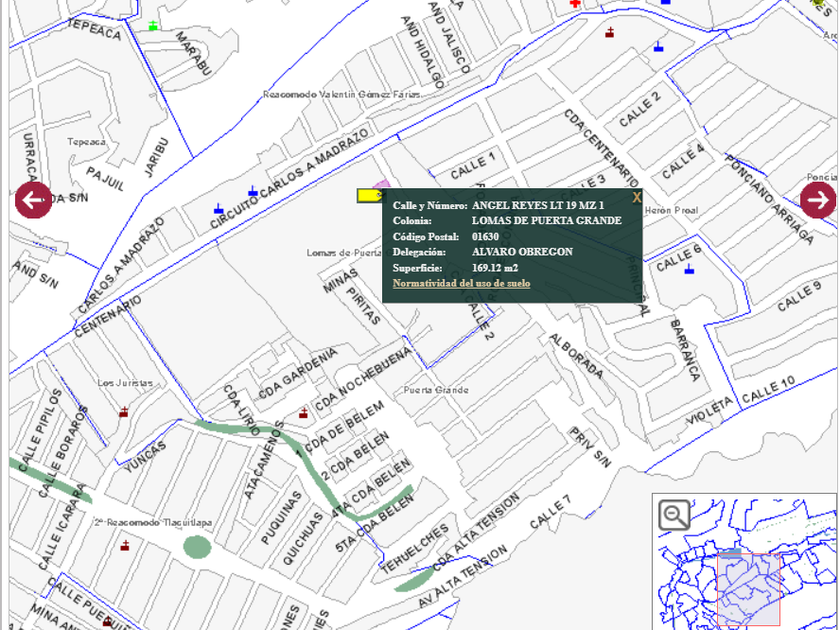The width and height of the screenshot is (840, 630).
Task: Click the PRIV S/N street label
Action: tap(590, 447)
